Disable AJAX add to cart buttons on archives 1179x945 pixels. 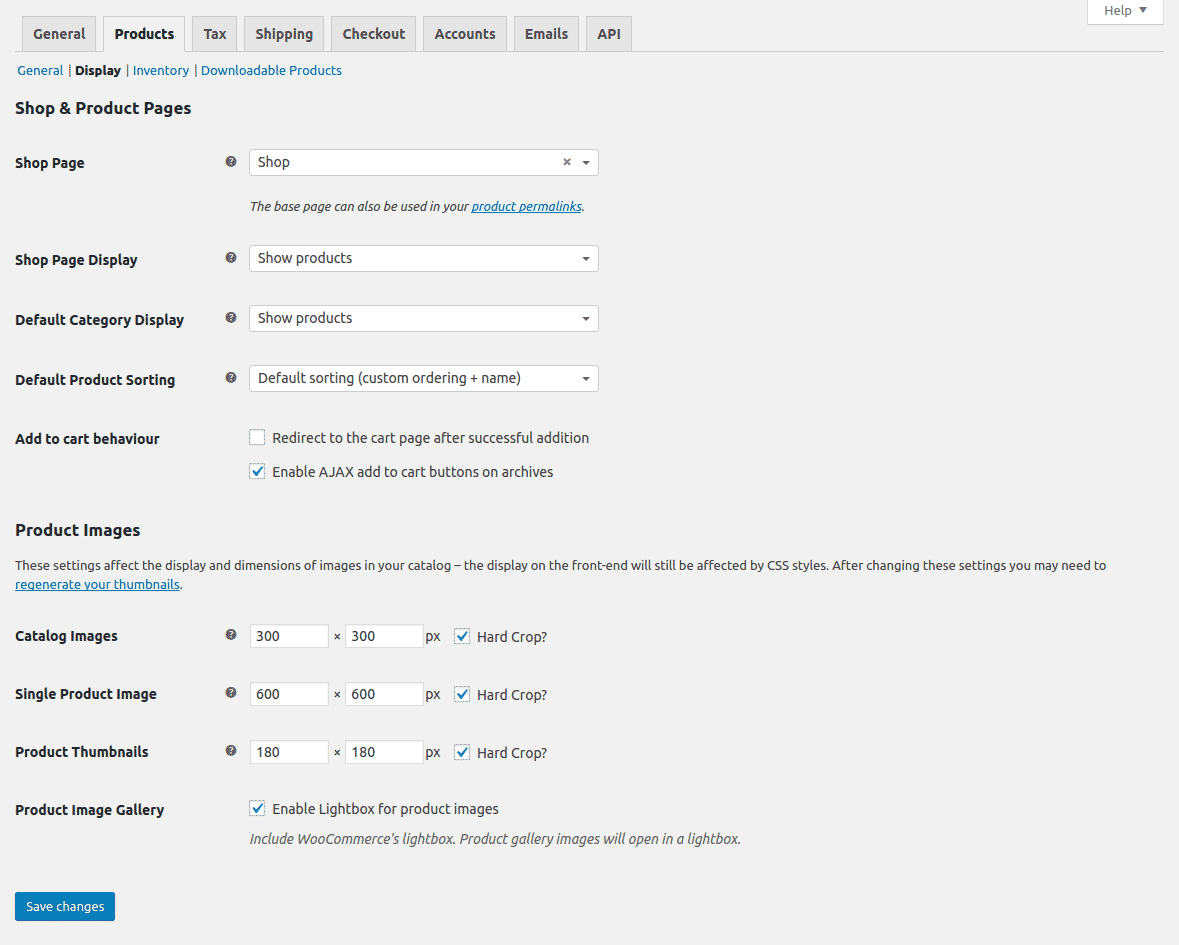257,471
